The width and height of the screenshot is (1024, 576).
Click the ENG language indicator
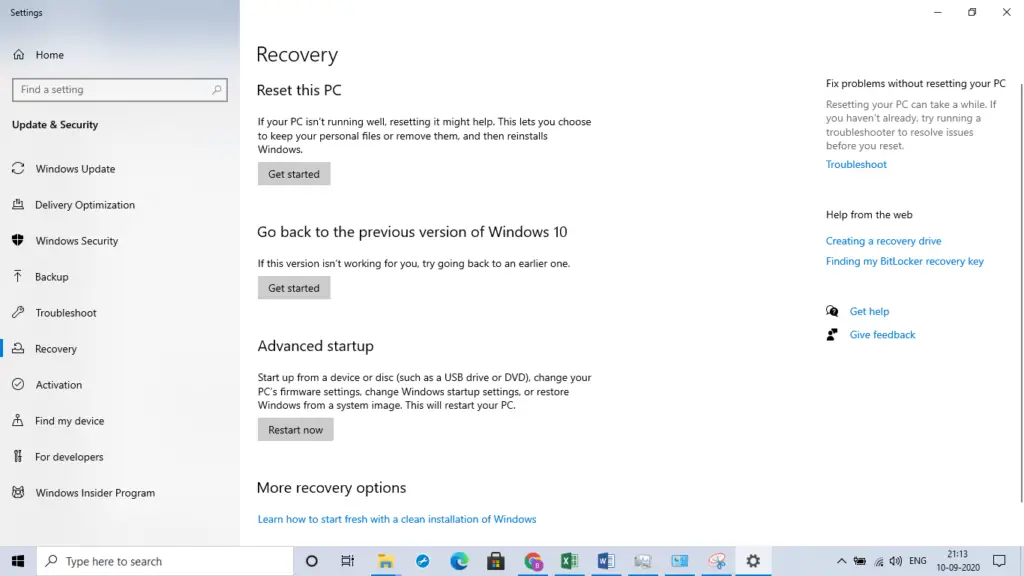(918, 561)
